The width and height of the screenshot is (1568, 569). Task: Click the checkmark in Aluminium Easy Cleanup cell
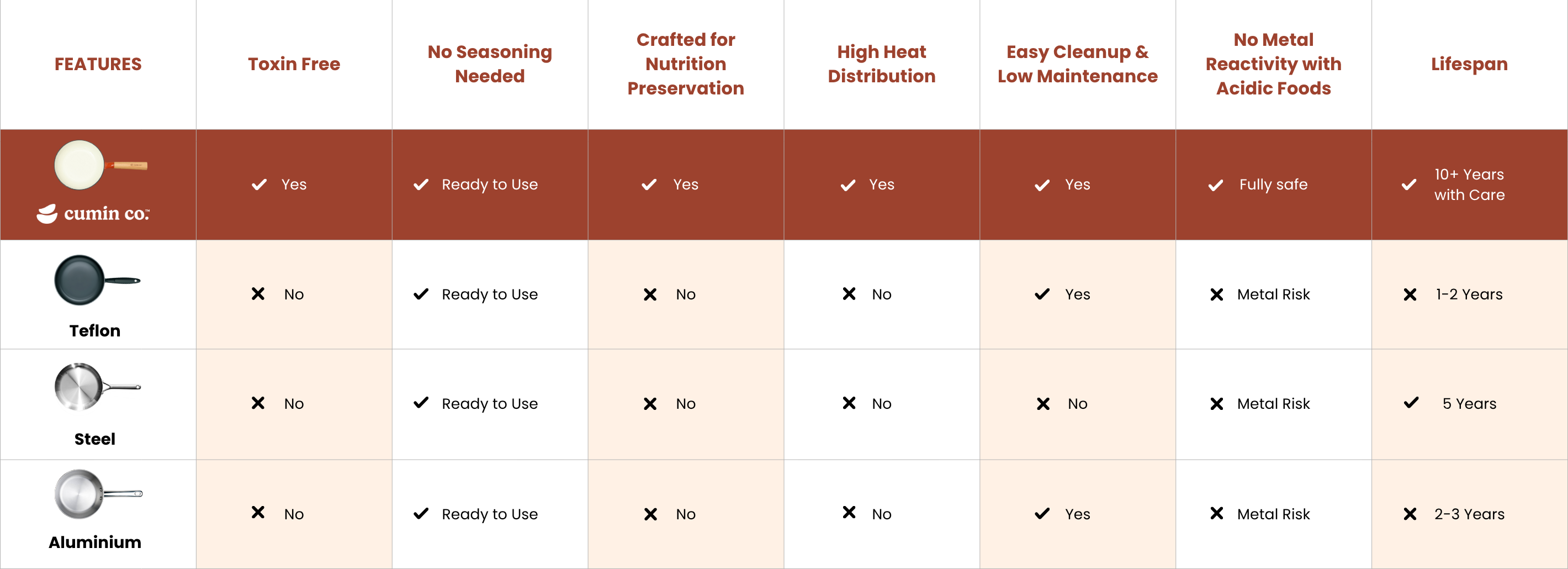pos(1042,514)
